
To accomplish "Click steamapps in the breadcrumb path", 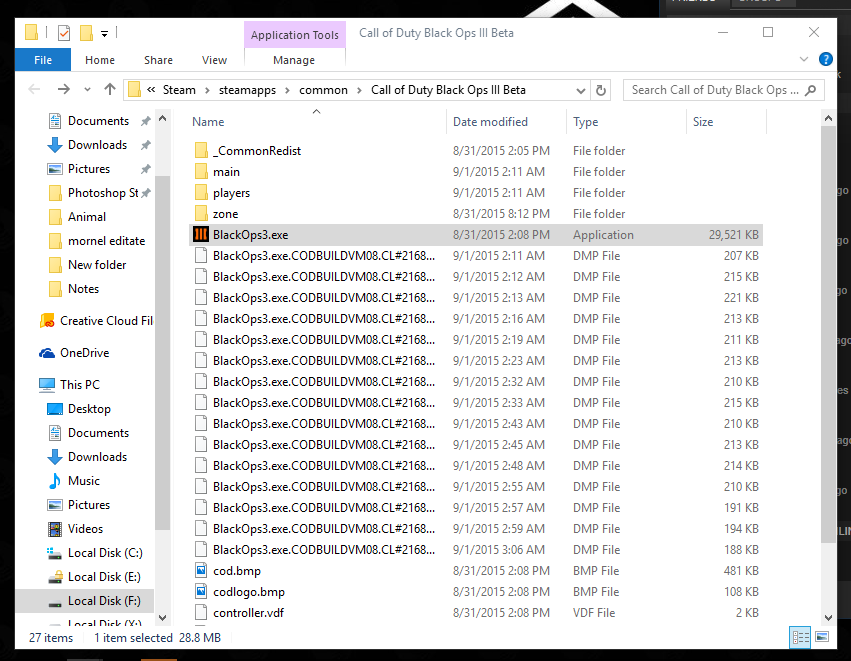I will (x=247, y=90).
